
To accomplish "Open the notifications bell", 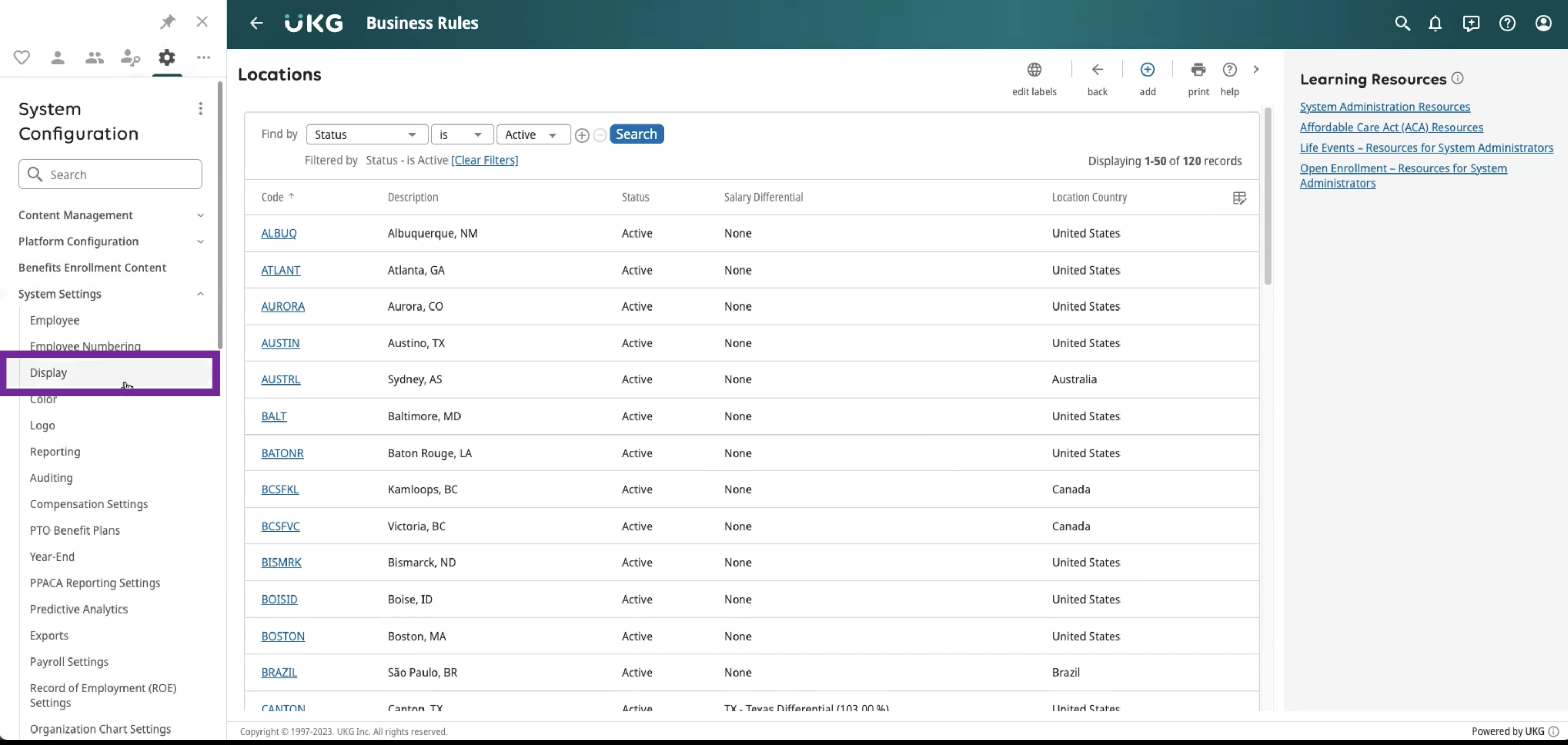I will point(1435,23).
